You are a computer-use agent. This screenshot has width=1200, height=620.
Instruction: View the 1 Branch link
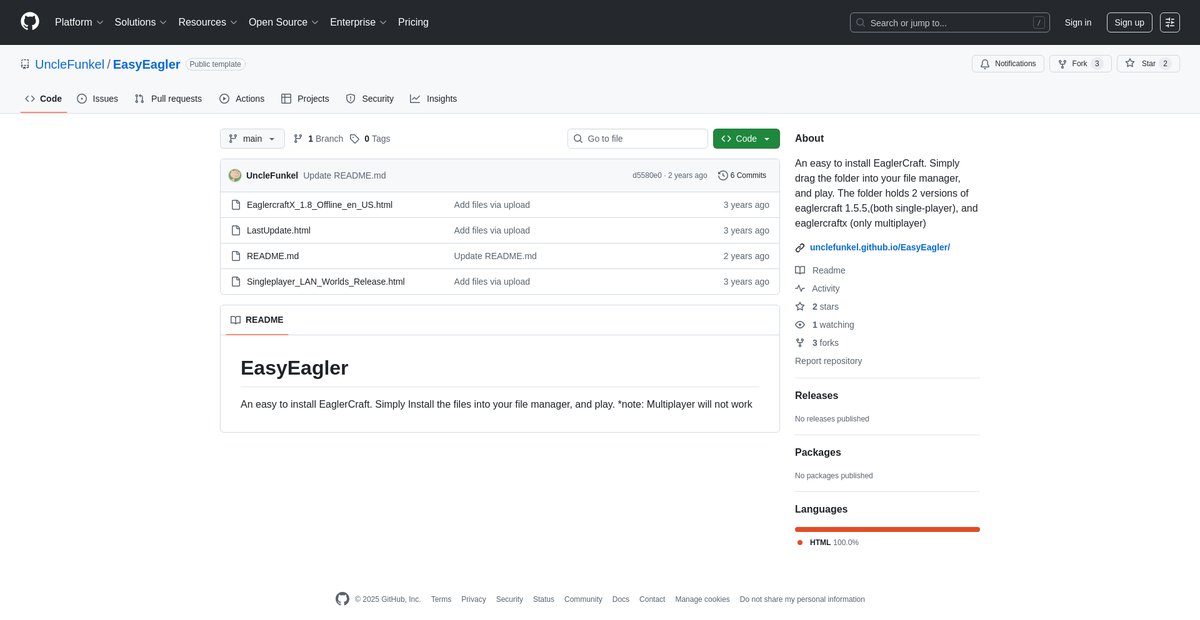(318, 139)
